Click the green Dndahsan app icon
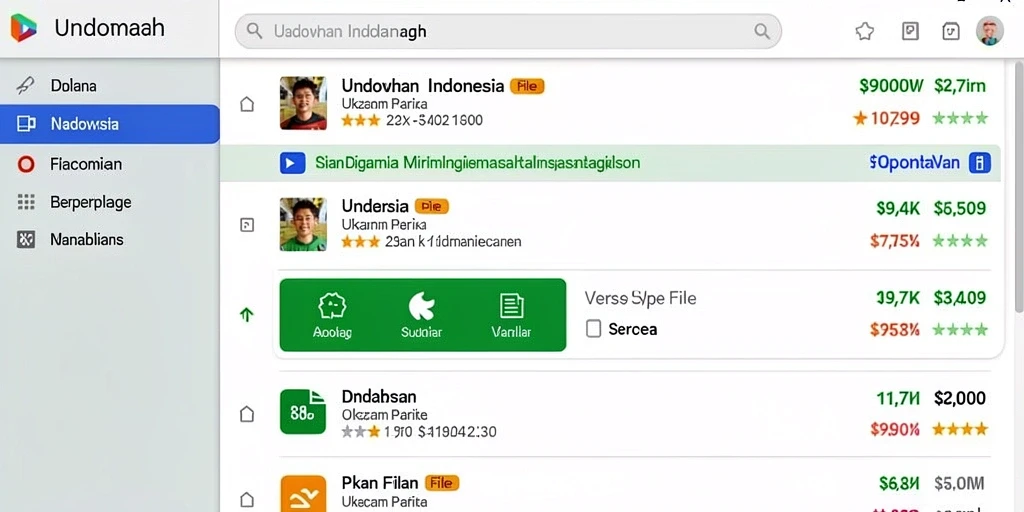The width and height of the screenshot is (1024, 512). [x=303, y=411]
